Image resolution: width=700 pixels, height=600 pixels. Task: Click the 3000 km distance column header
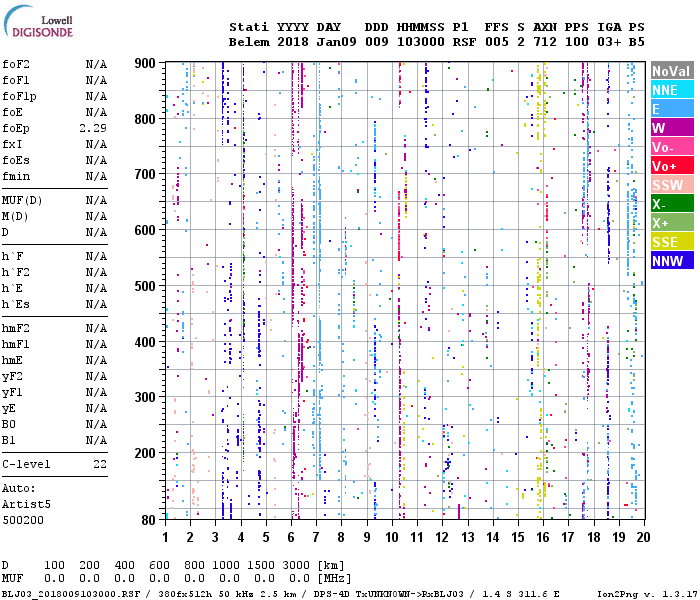pyautogui.click(x=296, y=566)
